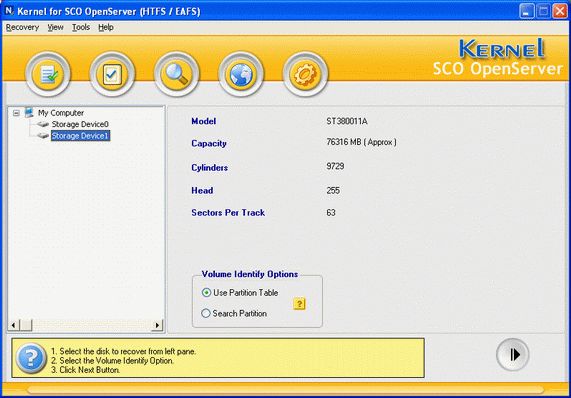
Task: Select Search Partition option
Action: tap(234, 314)
